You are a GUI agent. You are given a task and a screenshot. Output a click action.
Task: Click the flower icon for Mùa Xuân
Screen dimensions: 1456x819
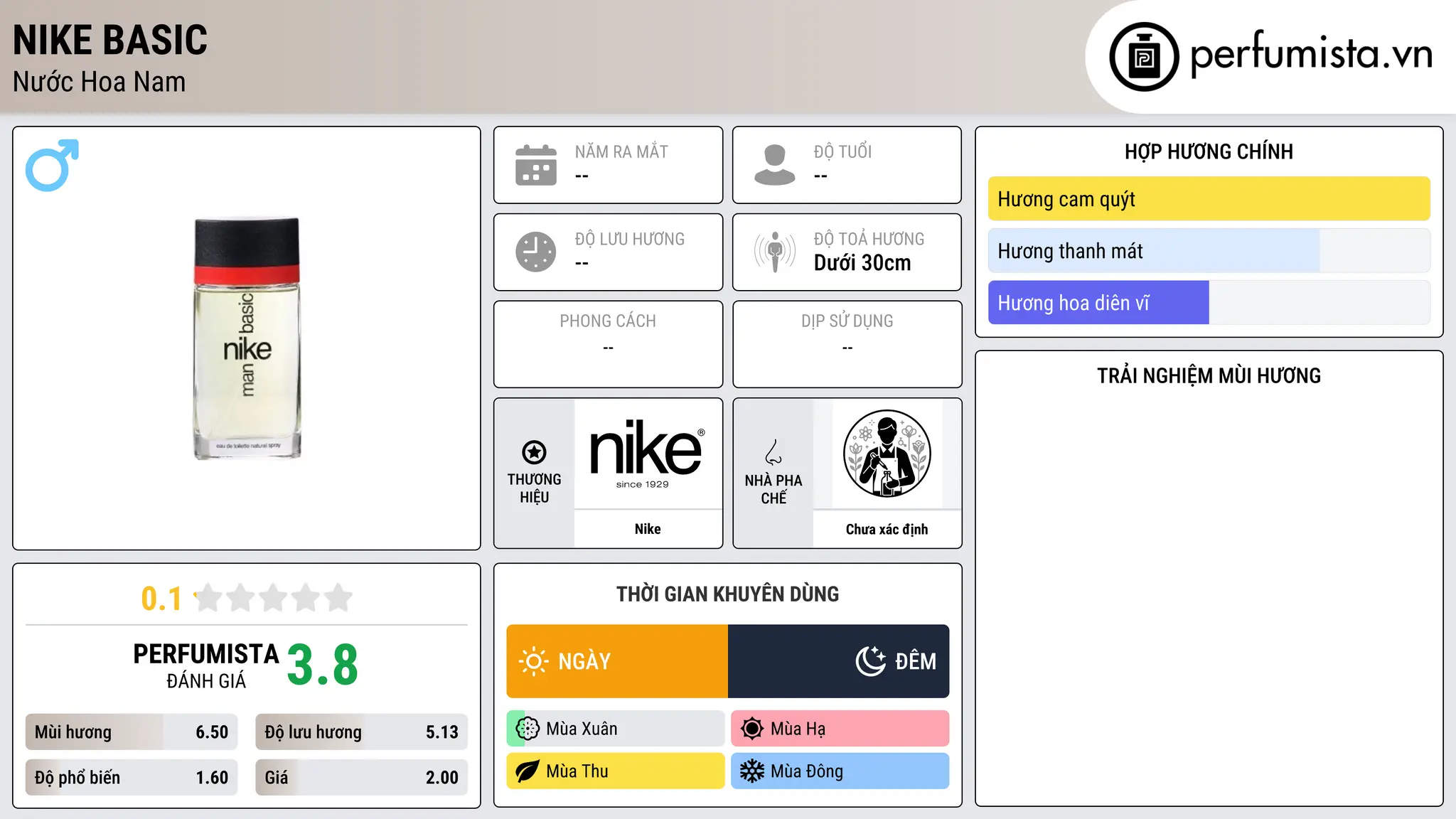click(x=528, y=729)
